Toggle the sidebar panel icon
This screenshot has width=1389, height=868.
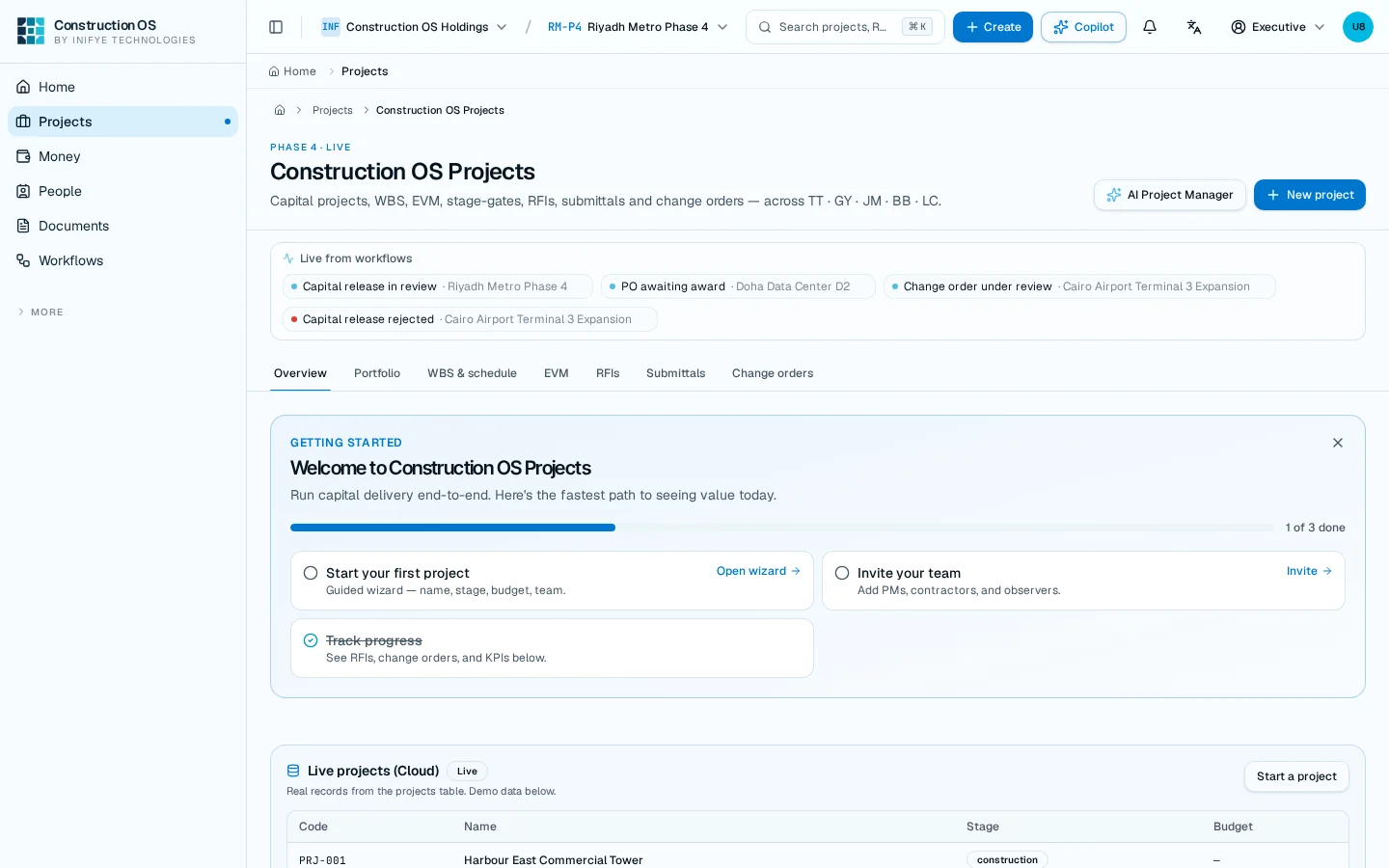(x=276, y=27)
